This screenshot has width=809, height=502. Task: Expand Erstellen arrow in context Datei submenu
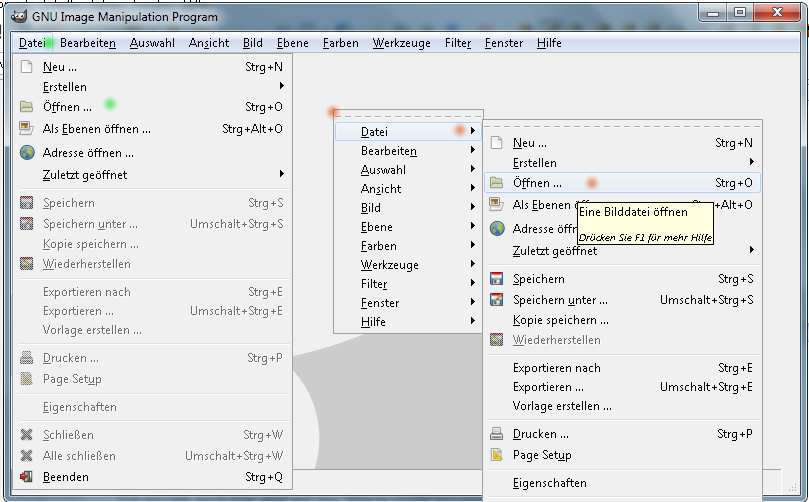(x=752, y=162)
